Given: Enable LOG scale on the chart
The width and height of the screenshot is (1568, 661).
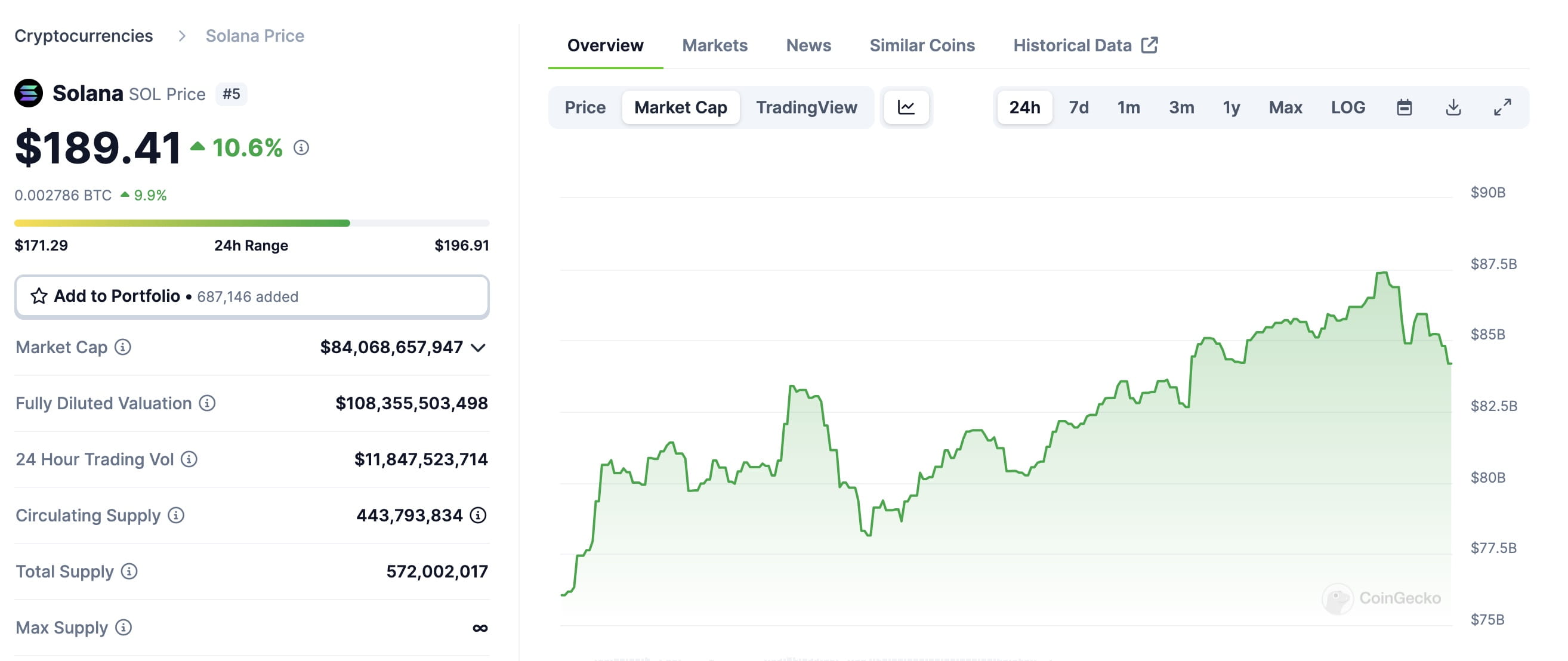Looking at the screenshot, I should coord(1348,107).
